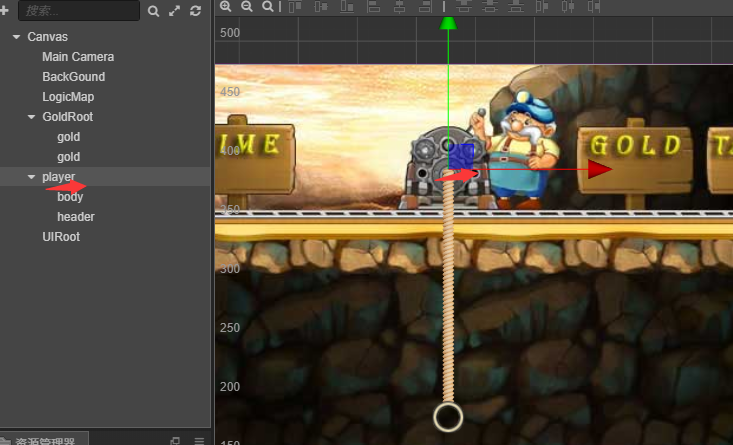733x445 pixels.
Task: Select the Canvas node
Action: tap(48, 36)
